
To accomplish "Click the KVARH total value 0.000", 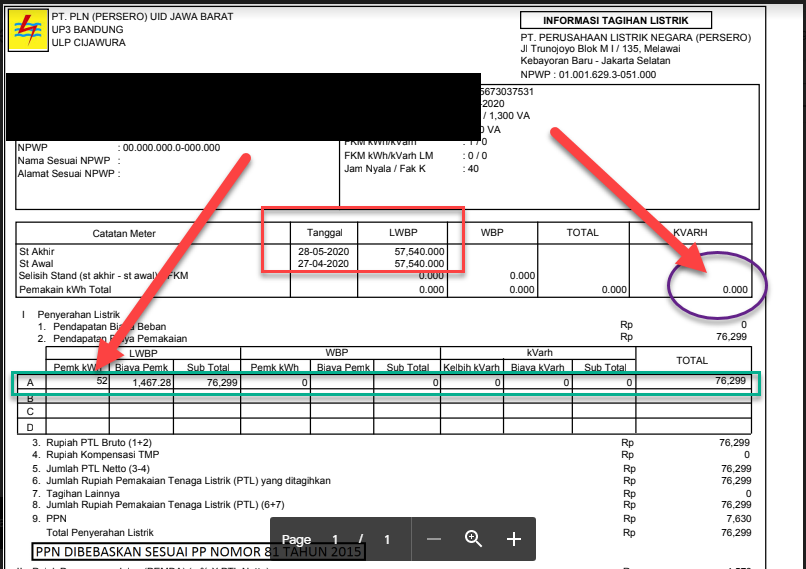I will click(735, 289).
